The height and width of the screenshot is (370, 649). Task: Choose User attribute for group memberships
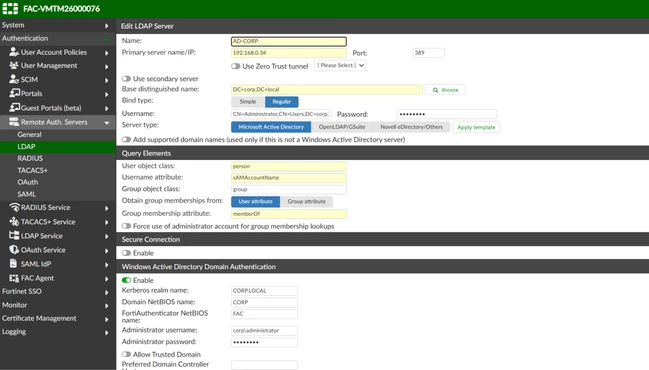tap(255, 202)
